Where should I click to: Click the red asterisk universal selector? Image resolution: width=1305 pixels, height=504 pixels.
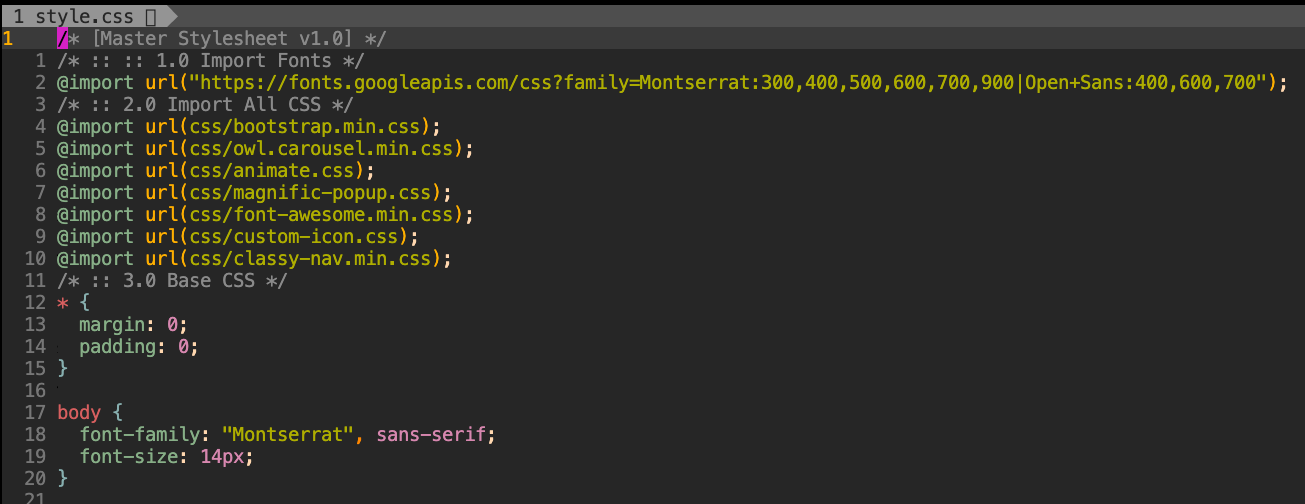pos(62,303)
